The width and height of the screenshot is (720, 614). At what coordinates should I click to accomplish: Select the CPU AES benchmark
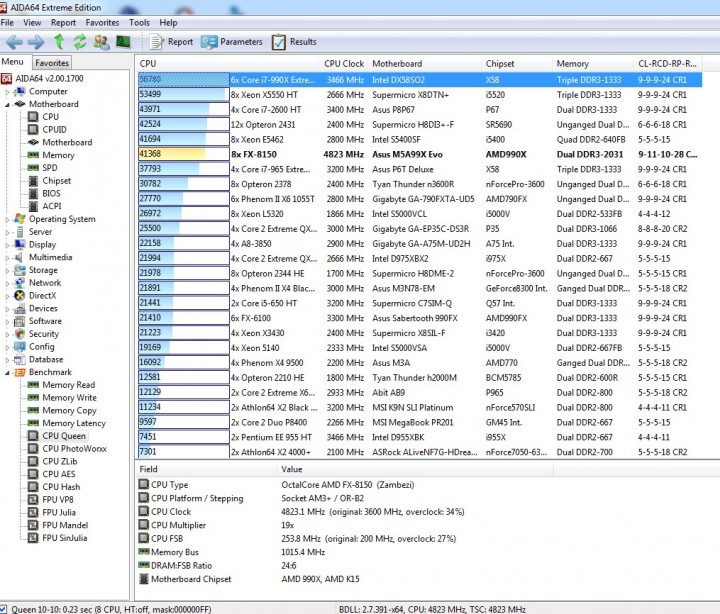tap(59, 474)
